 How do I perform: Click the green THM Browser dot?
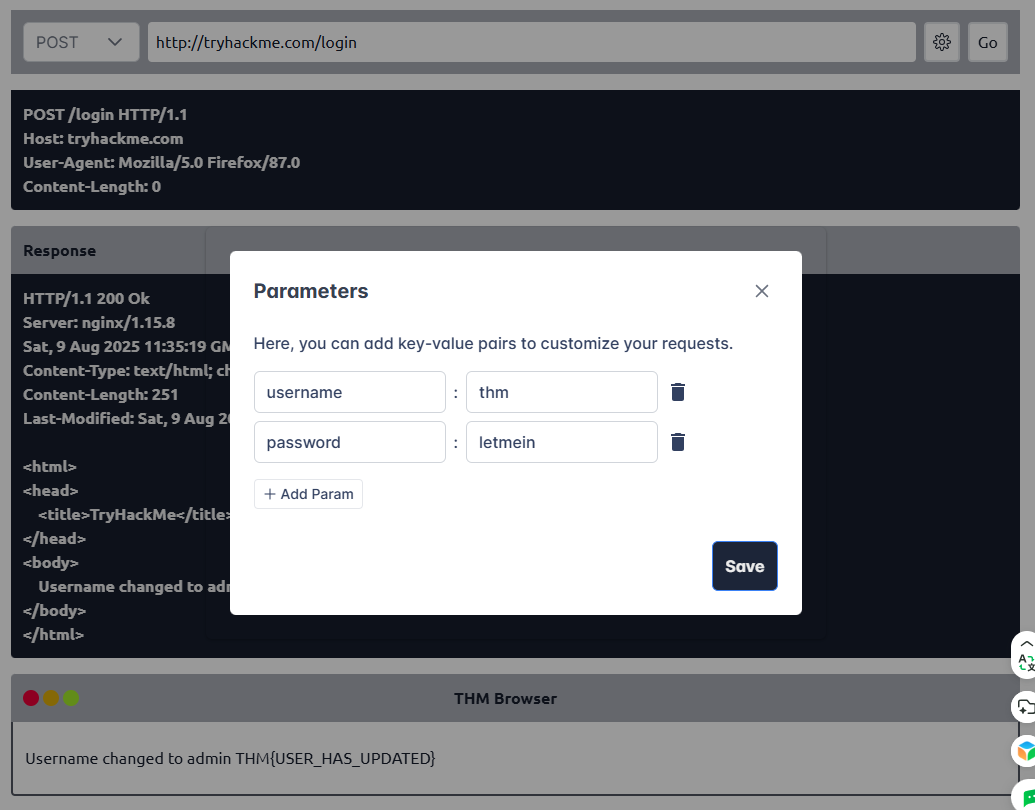[x=71, y=698]
